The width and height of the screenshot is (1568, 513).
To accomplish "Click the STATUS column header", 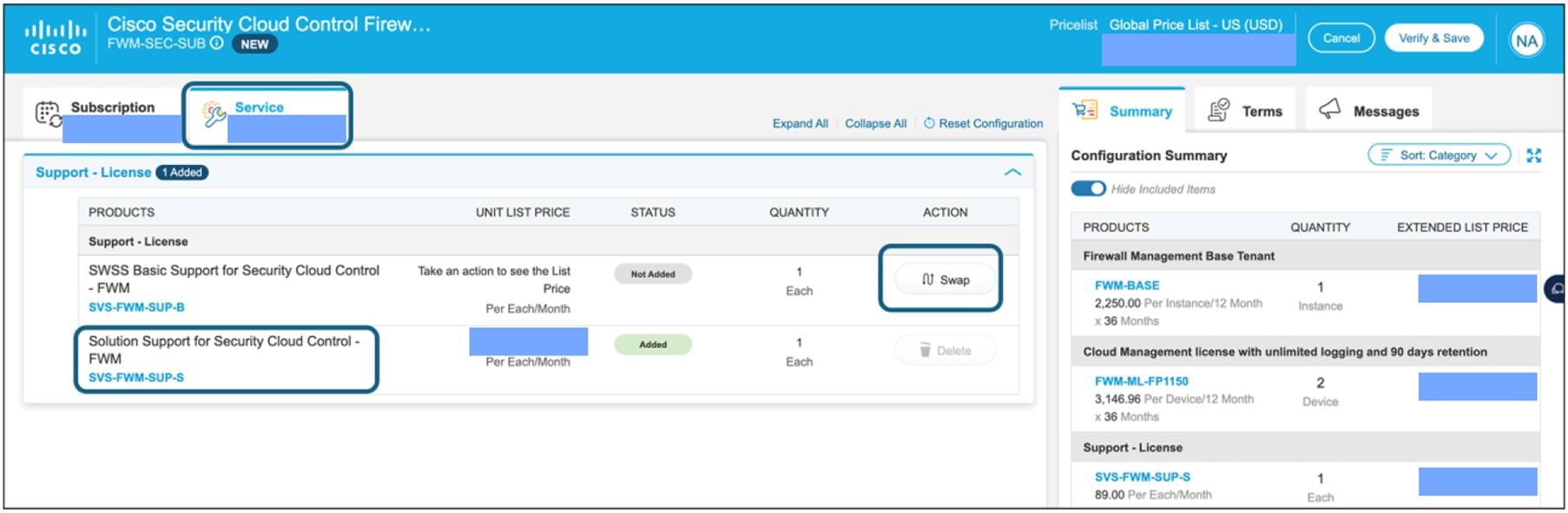I will tap(653, 213).
